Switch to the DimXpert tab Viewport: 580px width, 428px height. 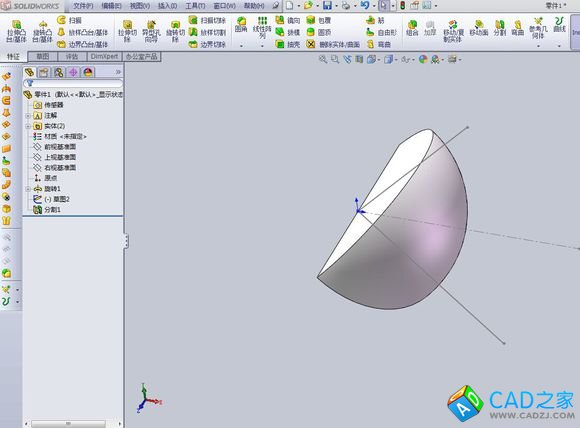click(x=104, y=57)
